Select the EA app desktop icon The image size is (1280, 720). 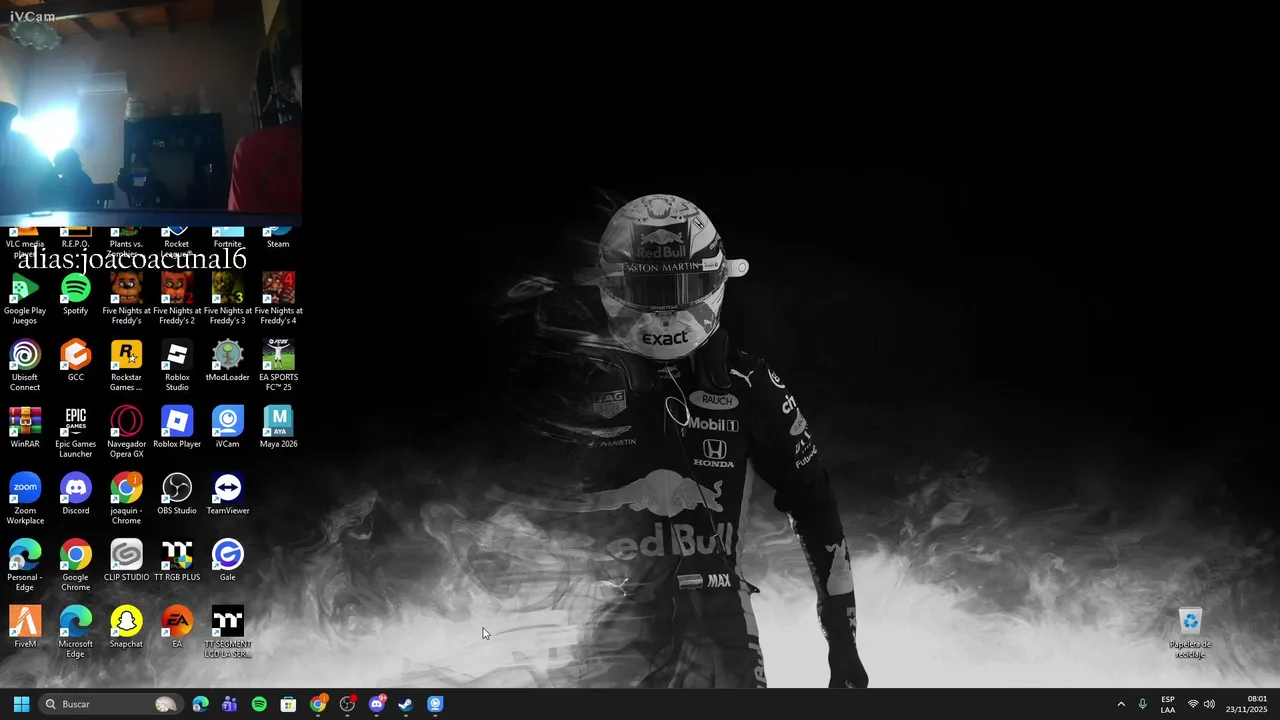(x=177, y=628)
